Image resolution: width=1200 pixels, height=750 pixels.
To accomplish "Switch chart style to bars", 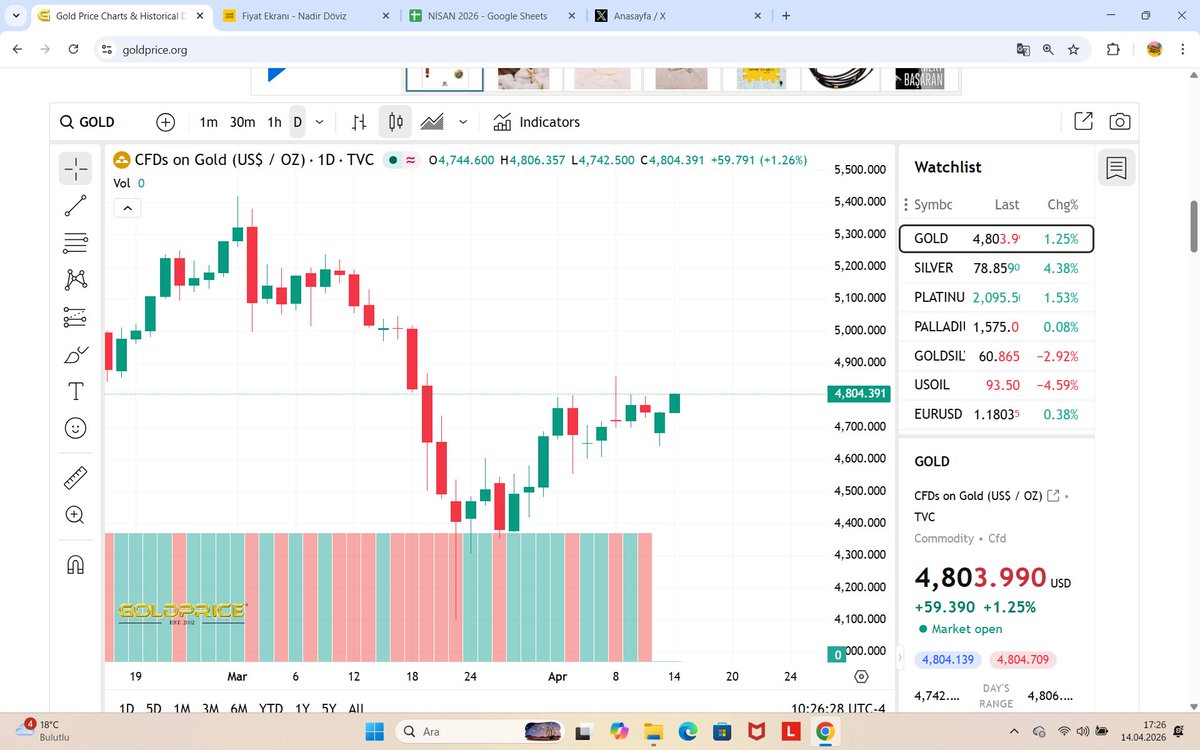I will click(359, 122).
